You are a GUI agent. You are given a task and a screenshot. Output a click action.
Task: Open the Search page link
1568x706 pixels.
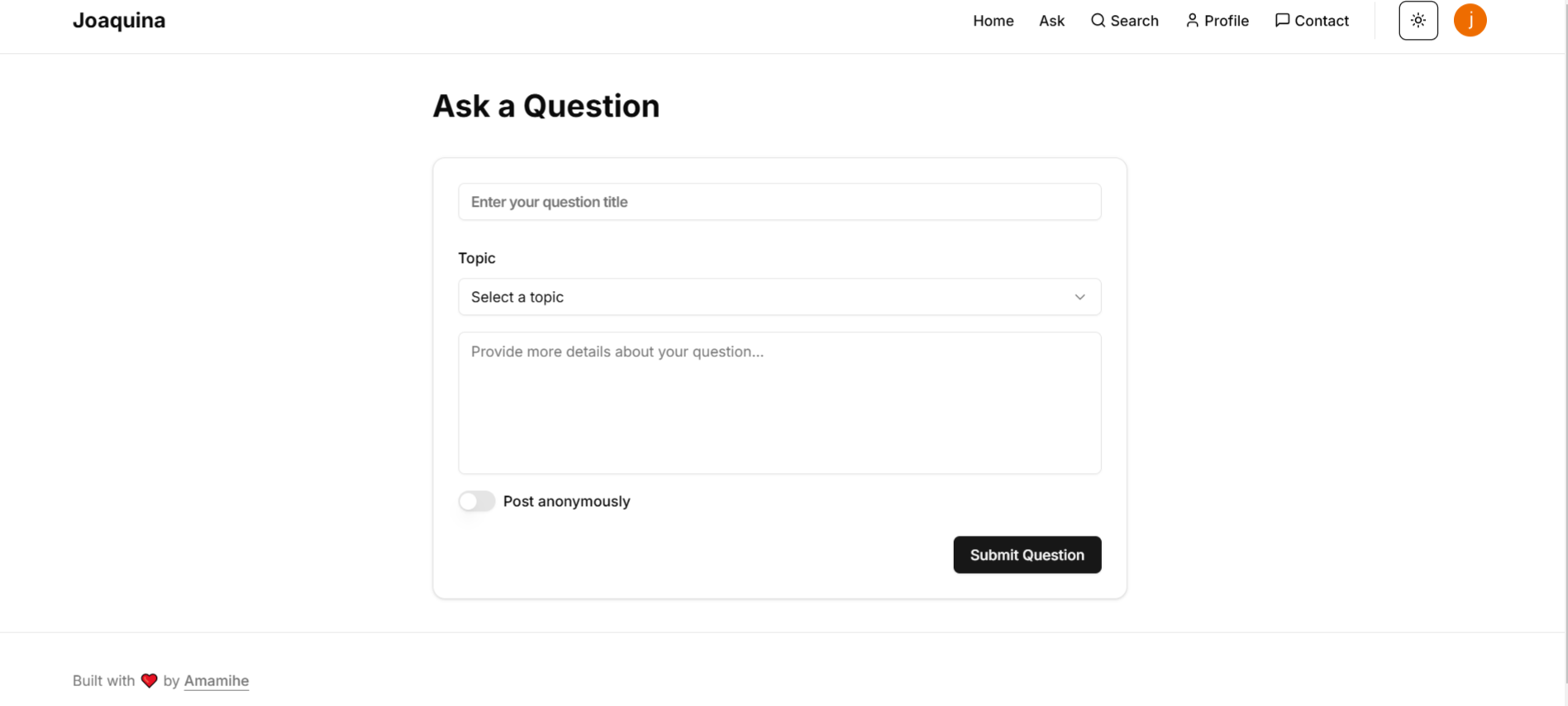tap(1124, 21)
